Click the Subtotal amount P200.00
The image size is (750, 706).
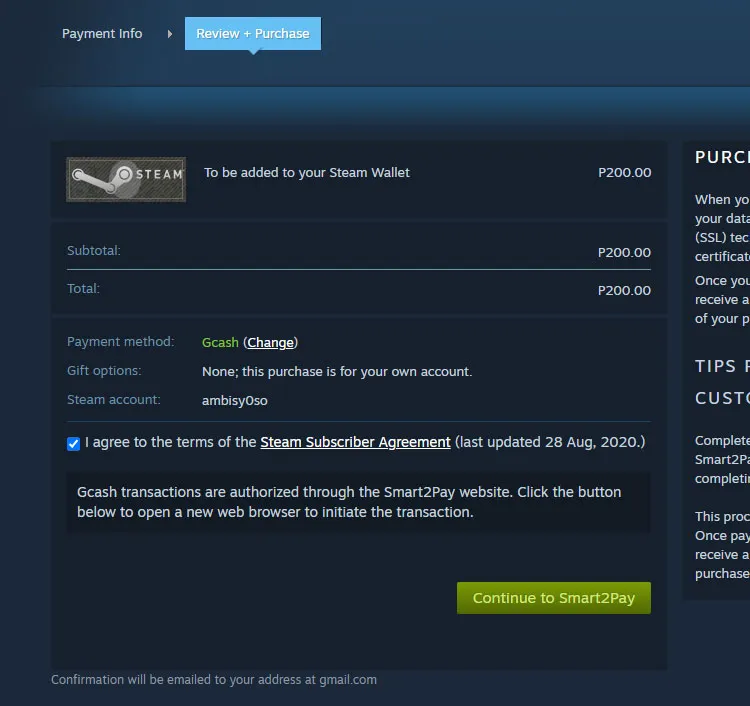click(x=624, y=252)
